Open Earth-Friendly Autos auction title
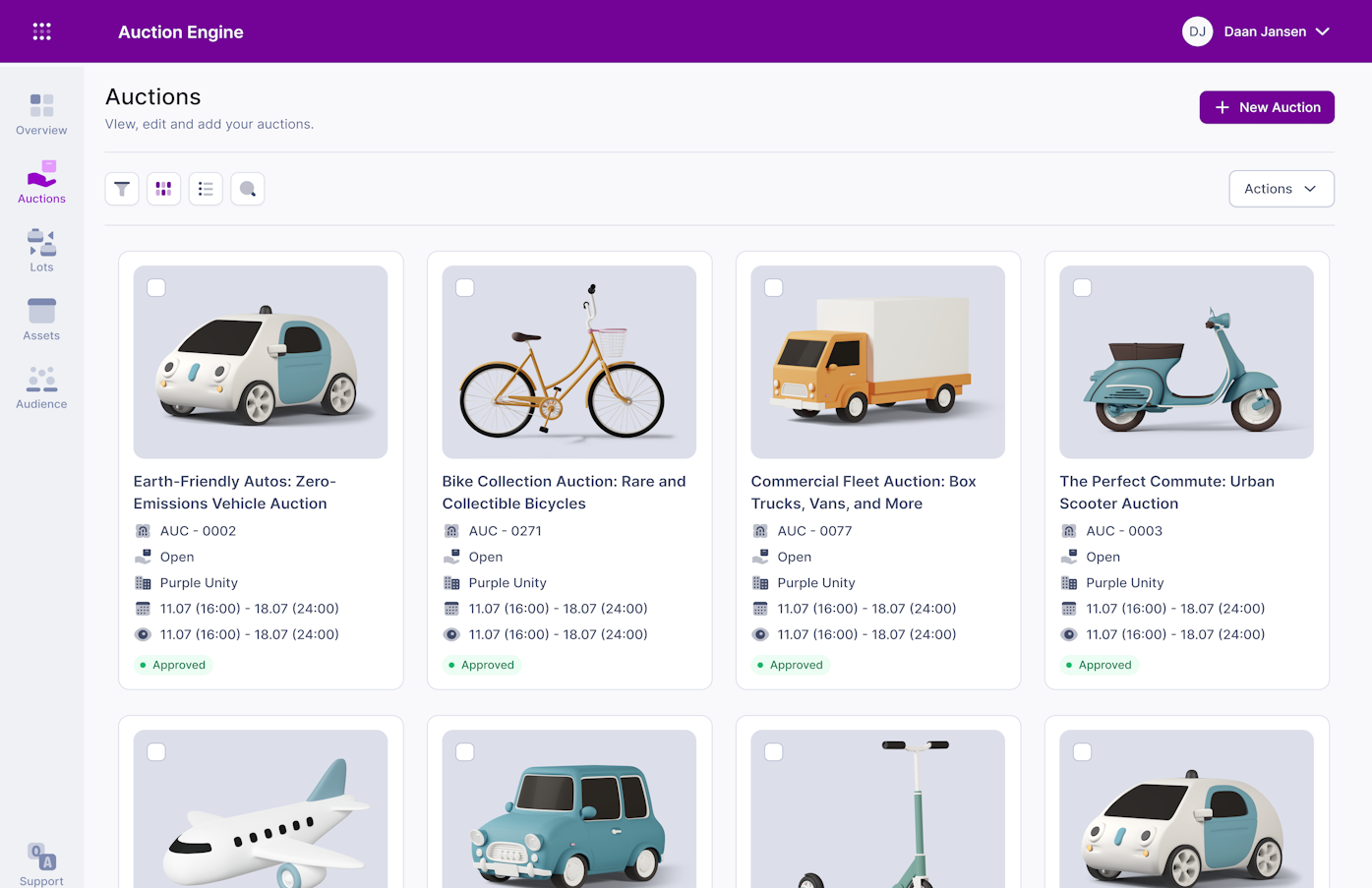Image resolution: width=1372 pixels, height=888 pixels. 235,493
